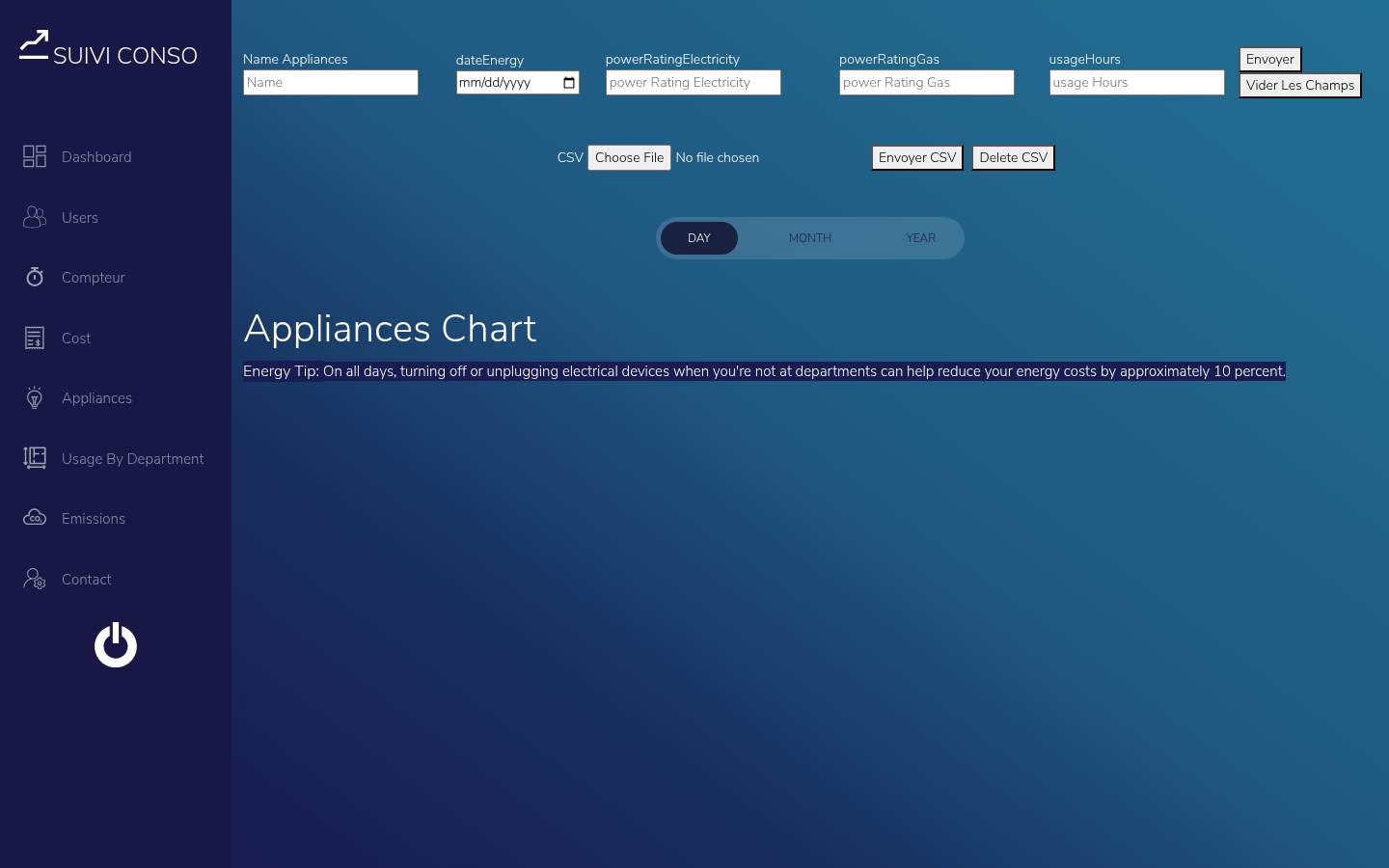Image resolution: width=1389 pixels, height=868 pixels.
Task: Click the Emissions CO2 cloud icon
Action: pyautogui.click(x=35, y=518)
